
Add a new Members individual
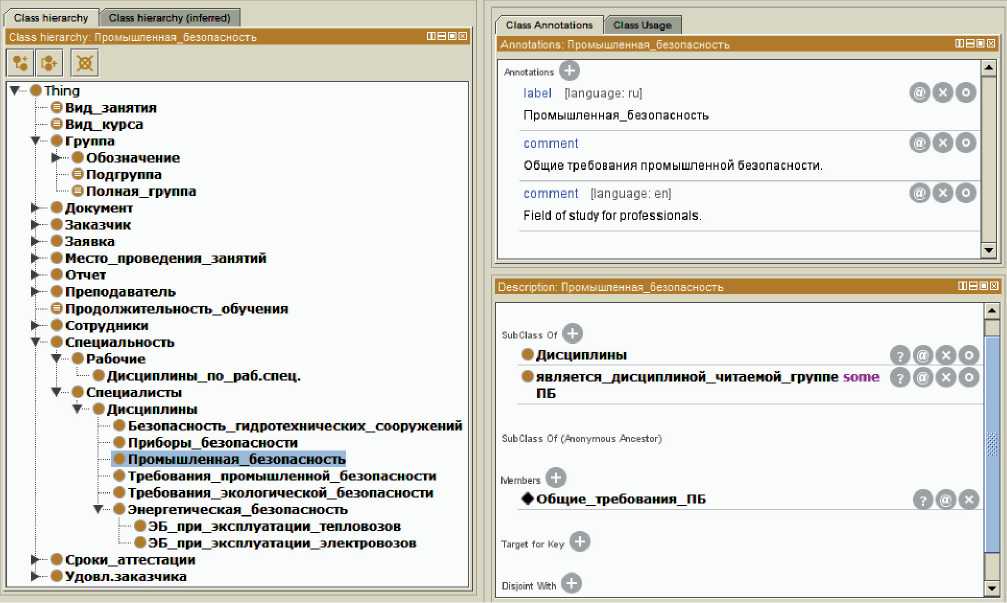pos(555,479)
